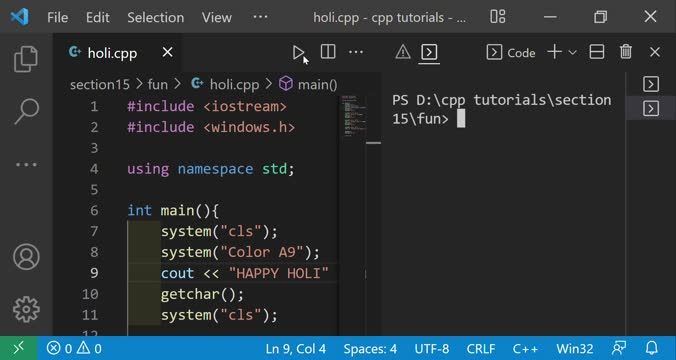Open the Accounts menu in activity bar

tap(26, 257)
